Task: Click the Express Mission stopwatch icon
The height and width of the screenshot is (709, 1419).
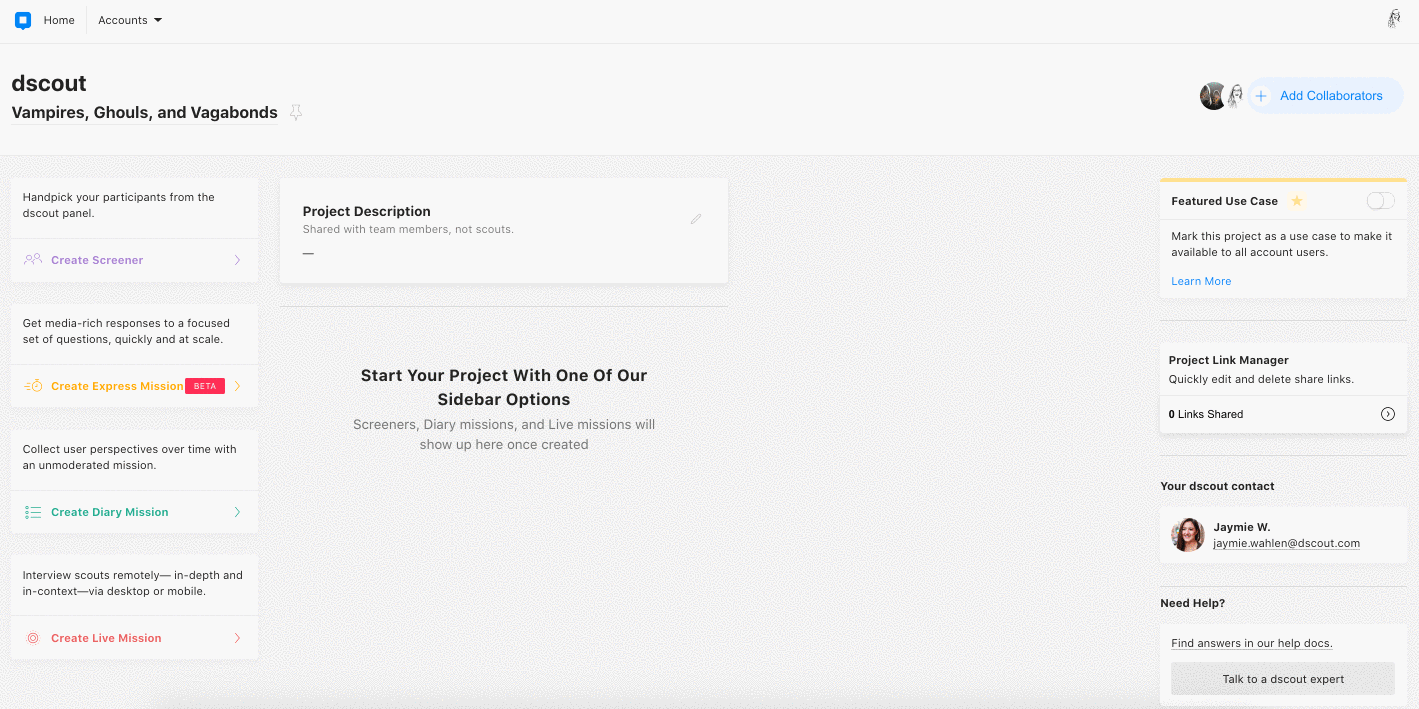Action: 33,386
